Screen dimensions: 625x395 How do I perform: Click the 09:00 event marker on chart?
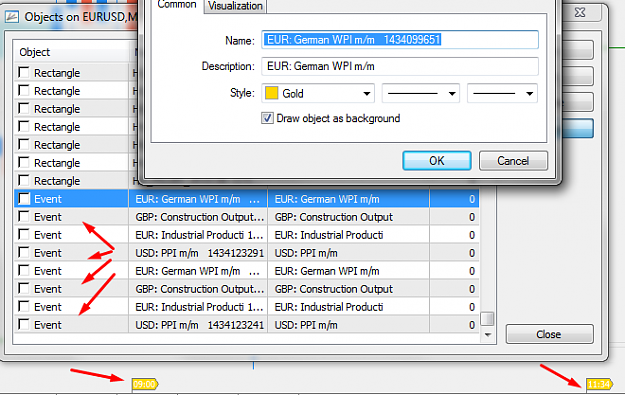point(145,384)
